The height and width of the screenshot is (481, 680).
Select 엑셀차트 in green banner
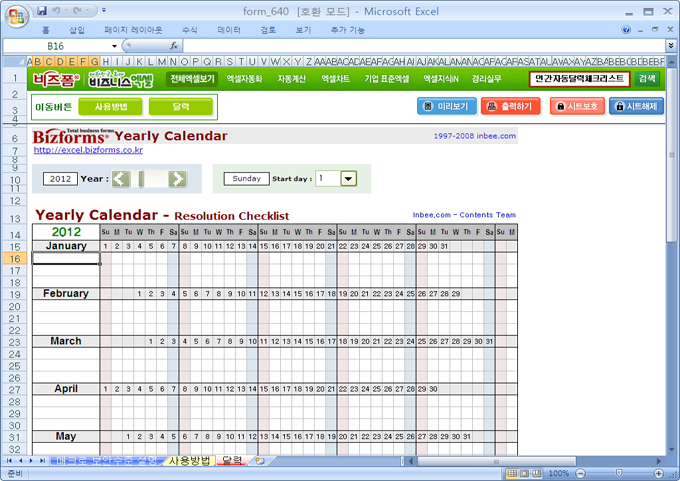(x=335, y=79)
